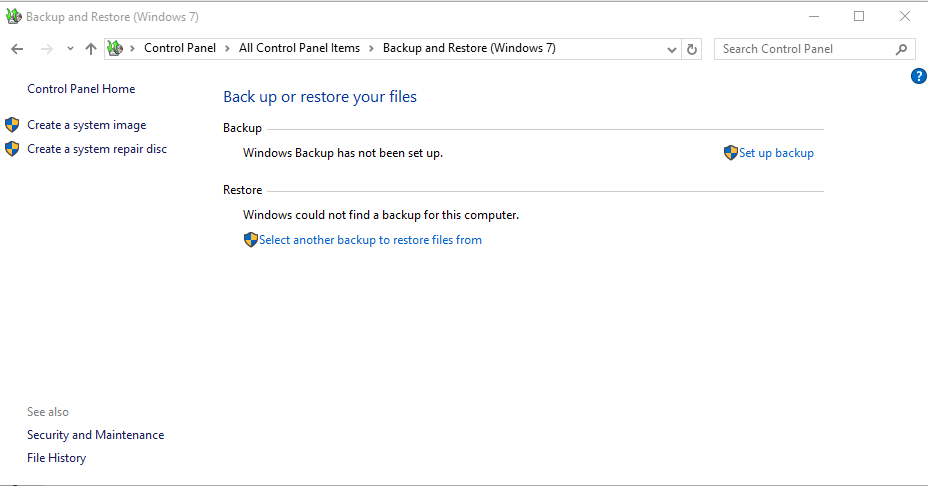Go to Control Panel Home
This screenshot has height=486, width=928.
pyautogui.click(x=81, y=89)
